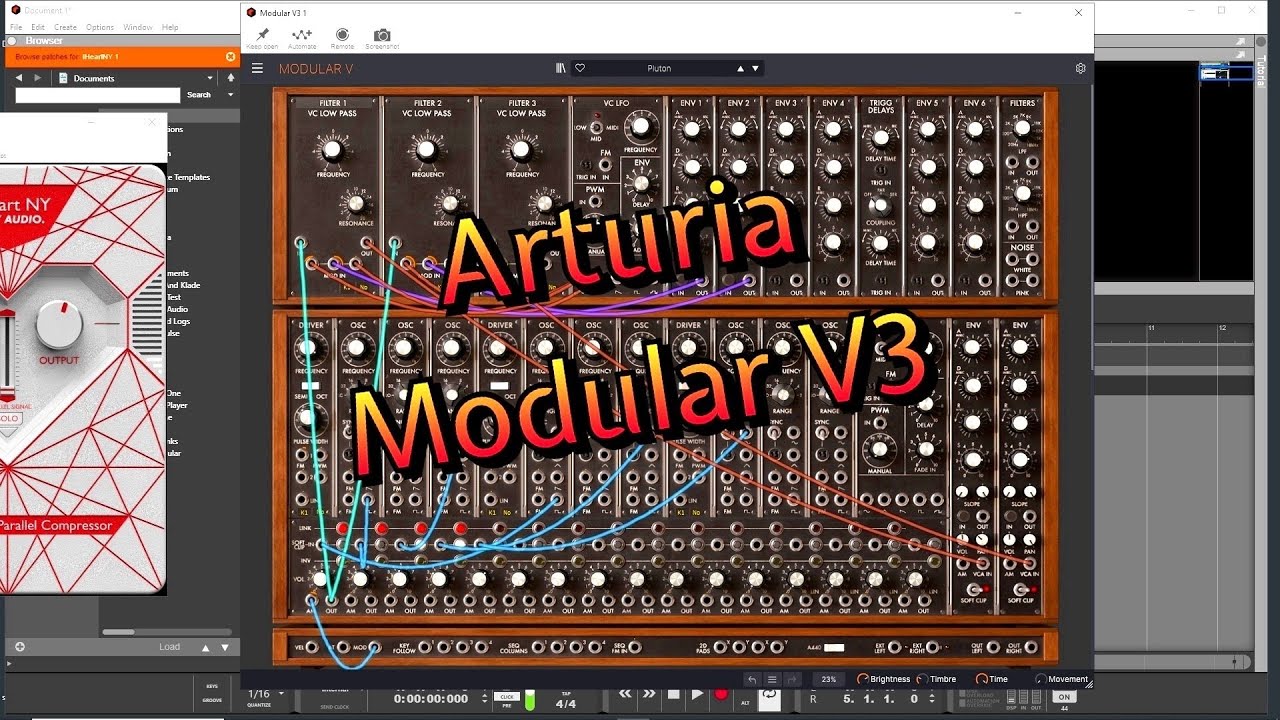Take a screenshot with the camera icon
Screen dimensions: 1280x720
(382, 38)
